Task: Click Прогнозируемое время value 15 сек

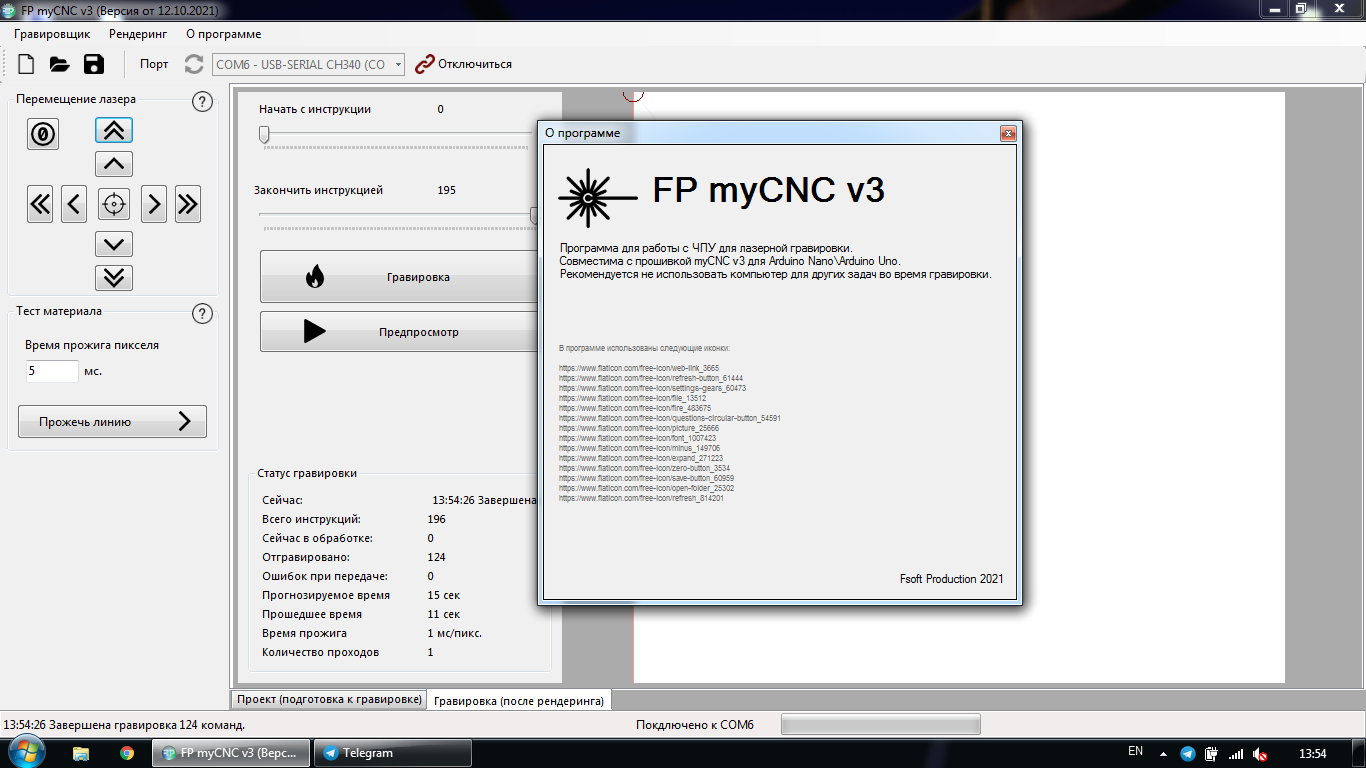Action: tap(444, 595)
